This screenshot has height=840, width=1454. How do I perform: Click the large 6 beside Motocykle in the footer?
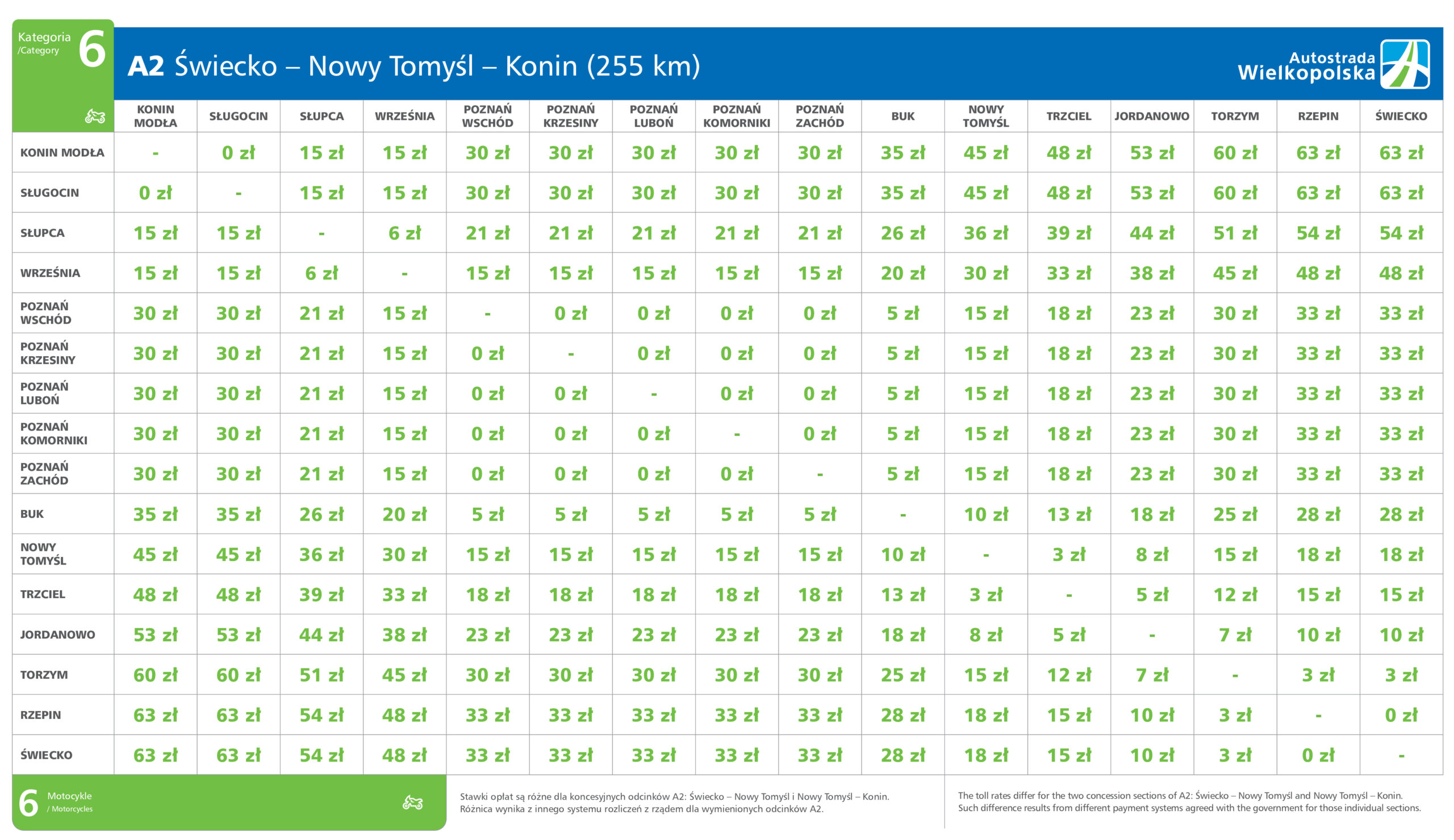[x=28, y=803]
